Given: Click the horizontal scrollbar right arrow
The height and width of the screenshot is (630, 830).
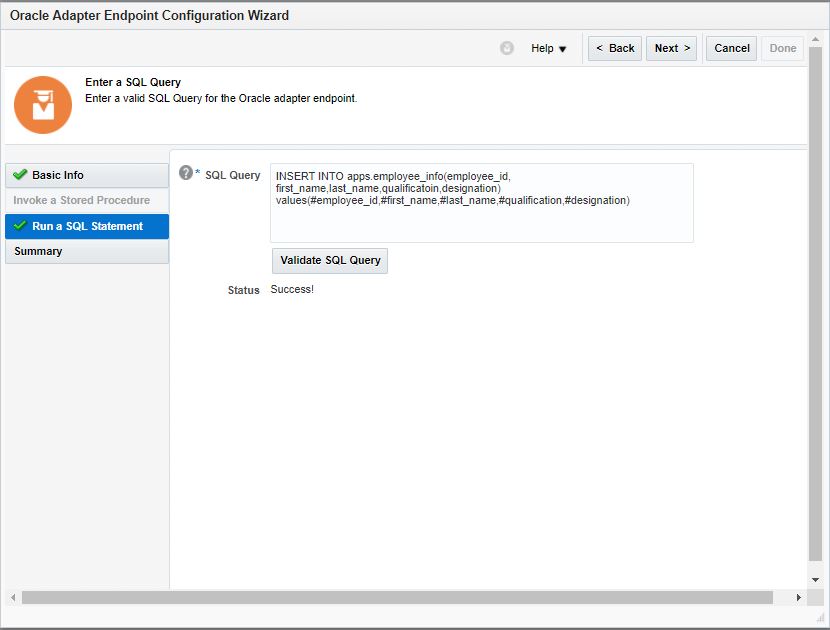Looking at the screenshot, I should (798, 597).
